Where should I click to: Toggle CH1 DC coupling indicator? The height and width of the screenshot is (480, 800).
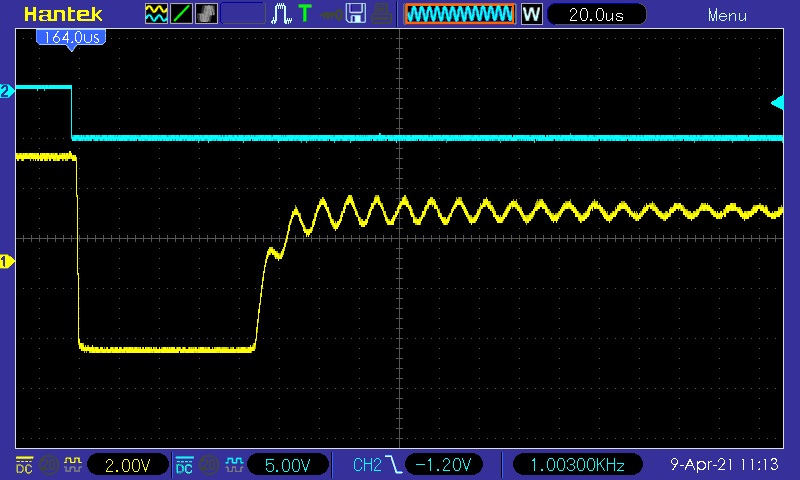(23, 465)
